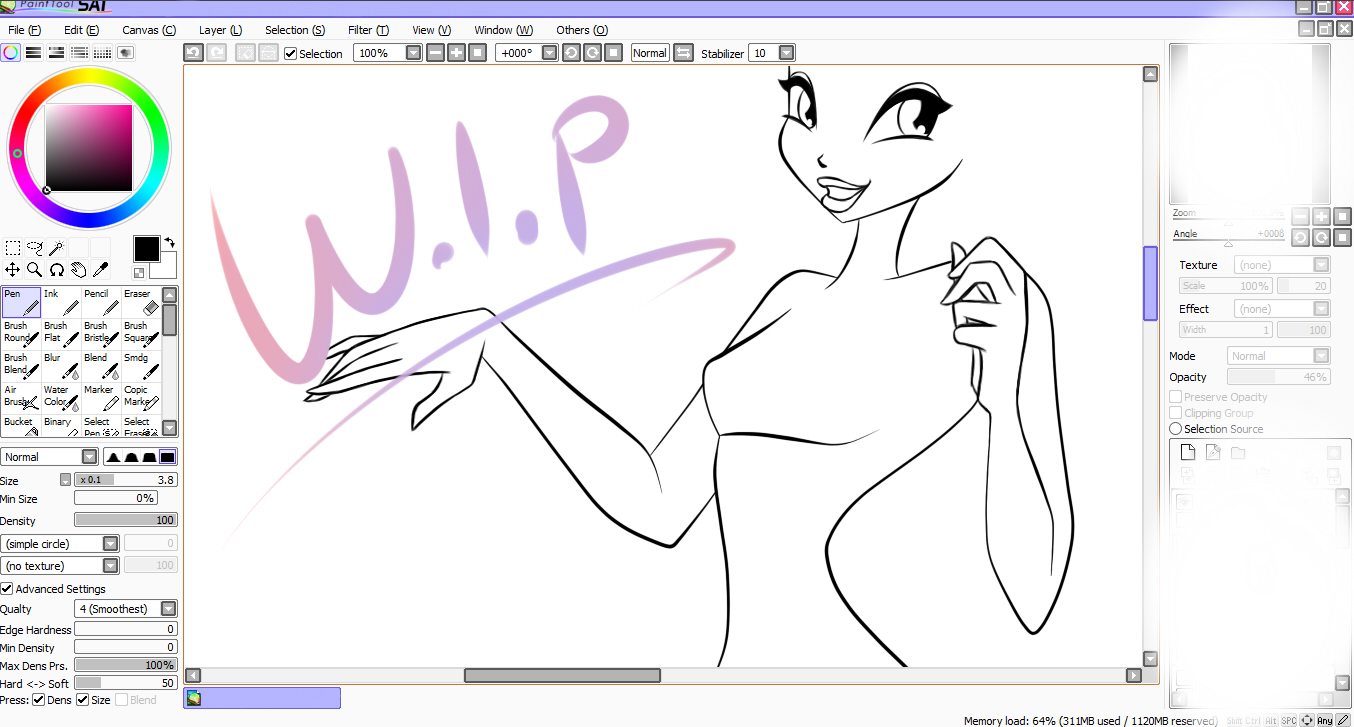Select the rotate view tool

[57, 269]
